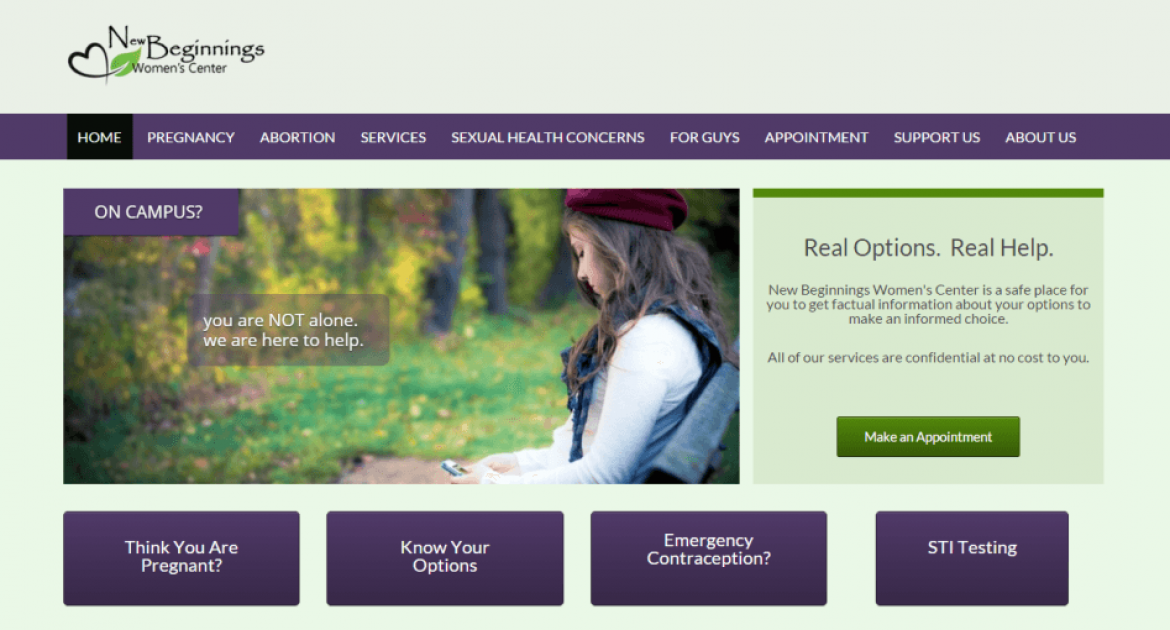This screenshot has width=1170, height=630.
Task: Click the Real Options. Real Help. heading
Action: [928, 247]
